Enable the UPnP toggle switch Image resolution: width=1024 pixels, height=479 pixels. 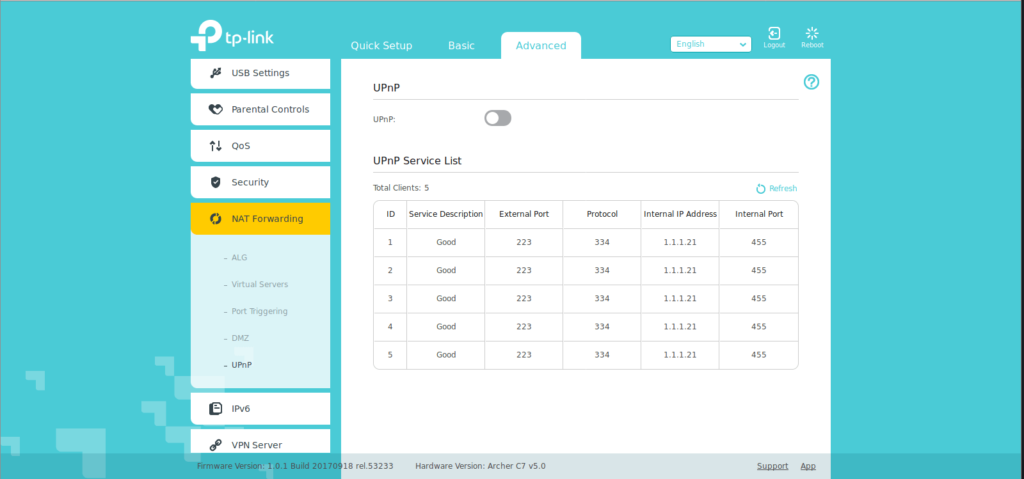(497, 118)
